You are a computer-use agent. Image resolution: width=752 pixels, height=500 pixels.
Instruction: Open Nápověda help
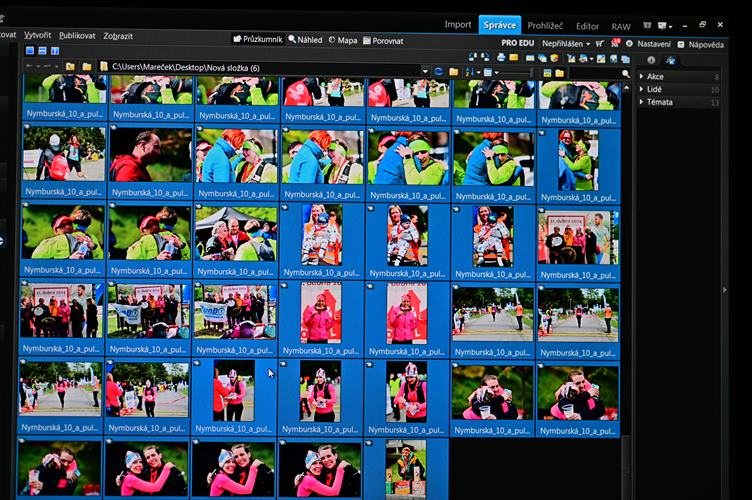click(x=700, y=44)
